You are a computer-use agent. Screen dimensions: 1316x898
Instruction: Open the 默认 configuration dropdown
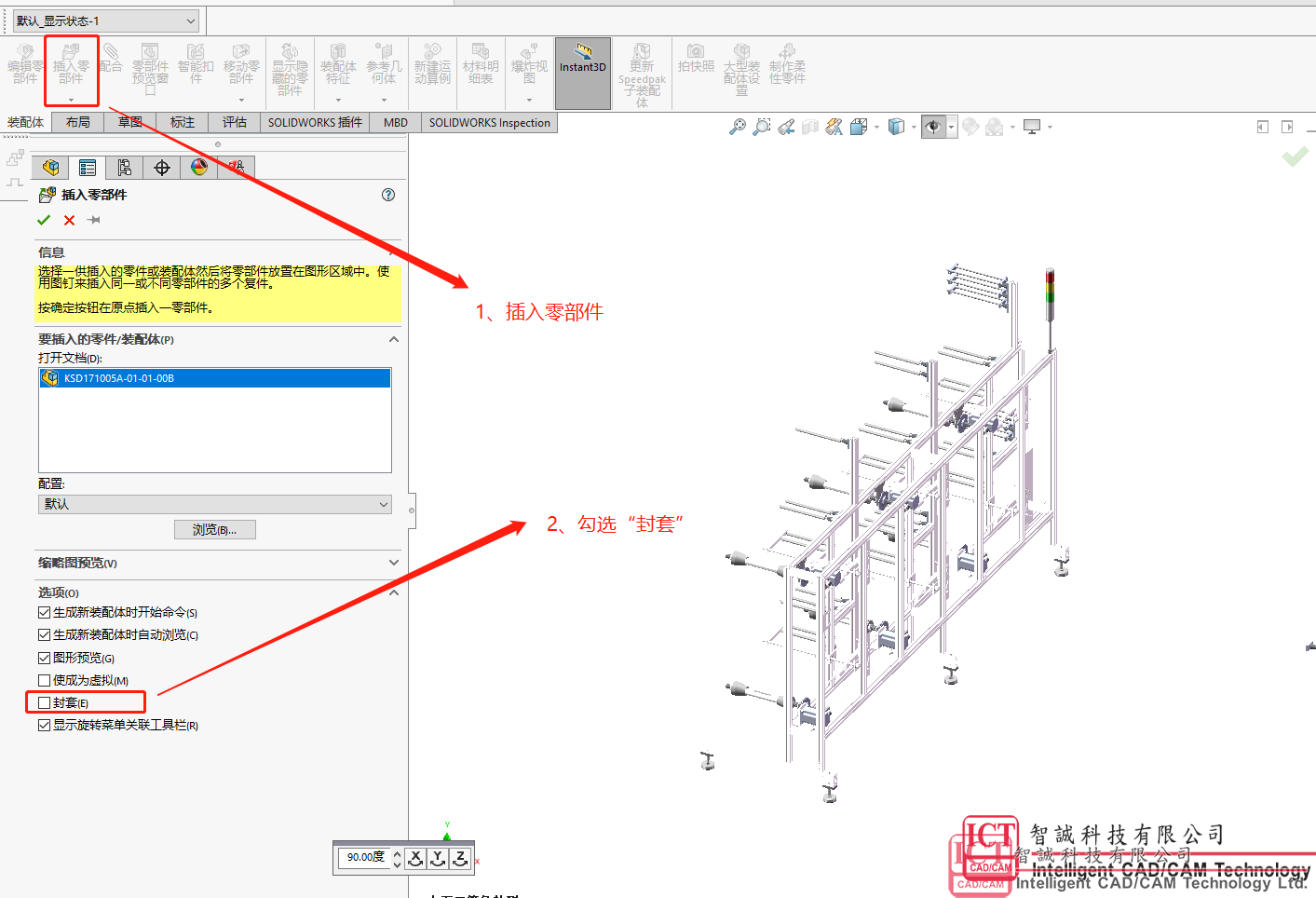coord(214,504)
